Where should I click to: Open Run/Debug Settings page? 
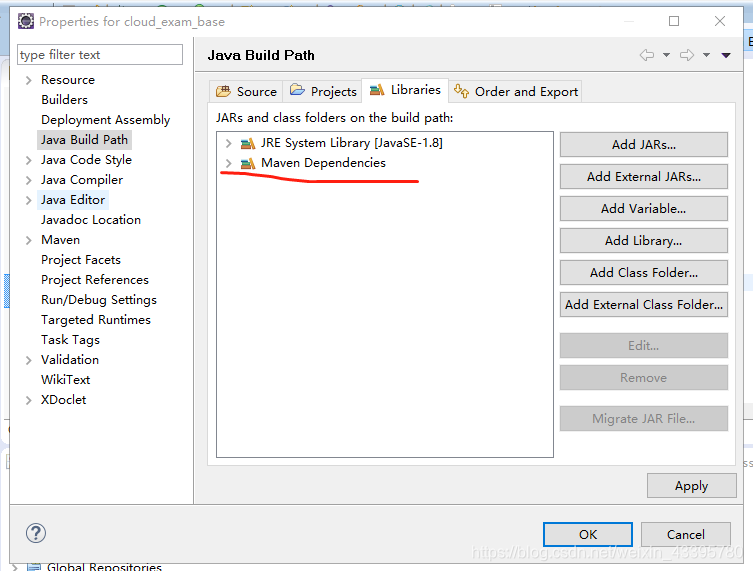[99, 300]
